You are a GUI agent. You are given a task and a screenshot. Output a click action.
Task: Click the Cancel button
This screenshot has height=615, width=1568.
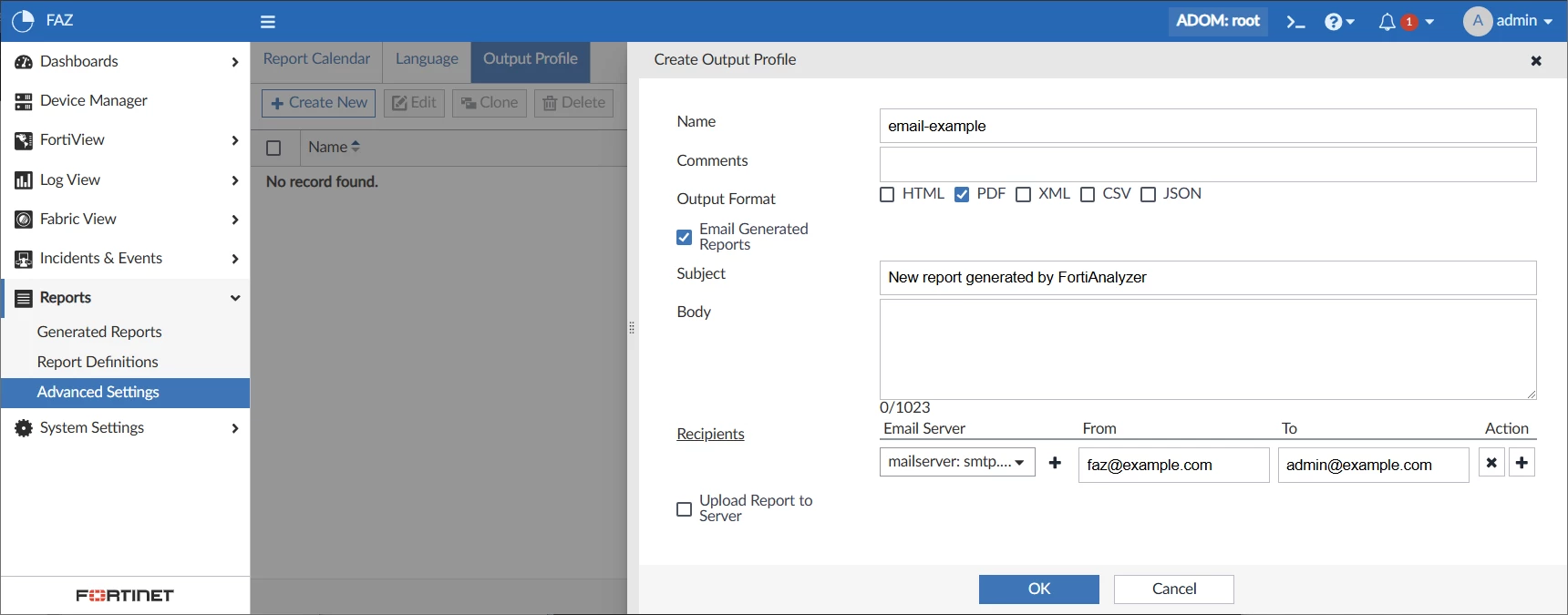pyautogui.click(x=1174, y=589)
